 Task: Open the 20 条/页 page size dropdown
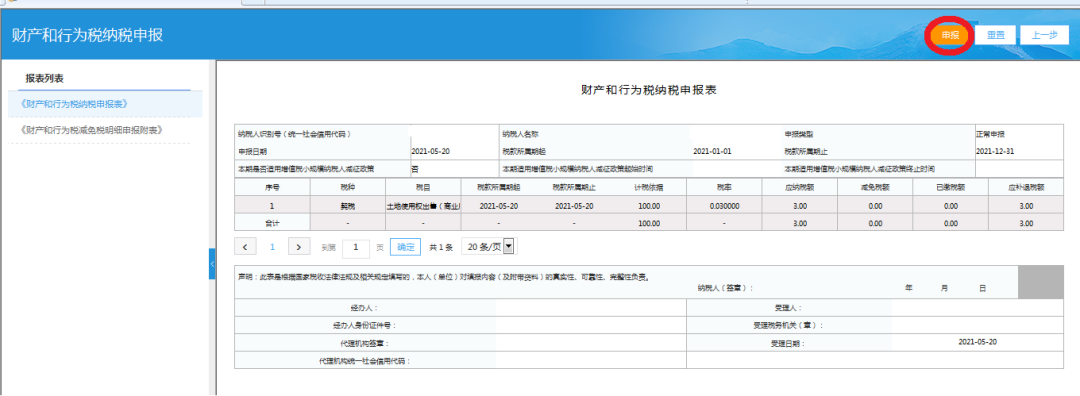pyautogui.click(x=489, y=247)
